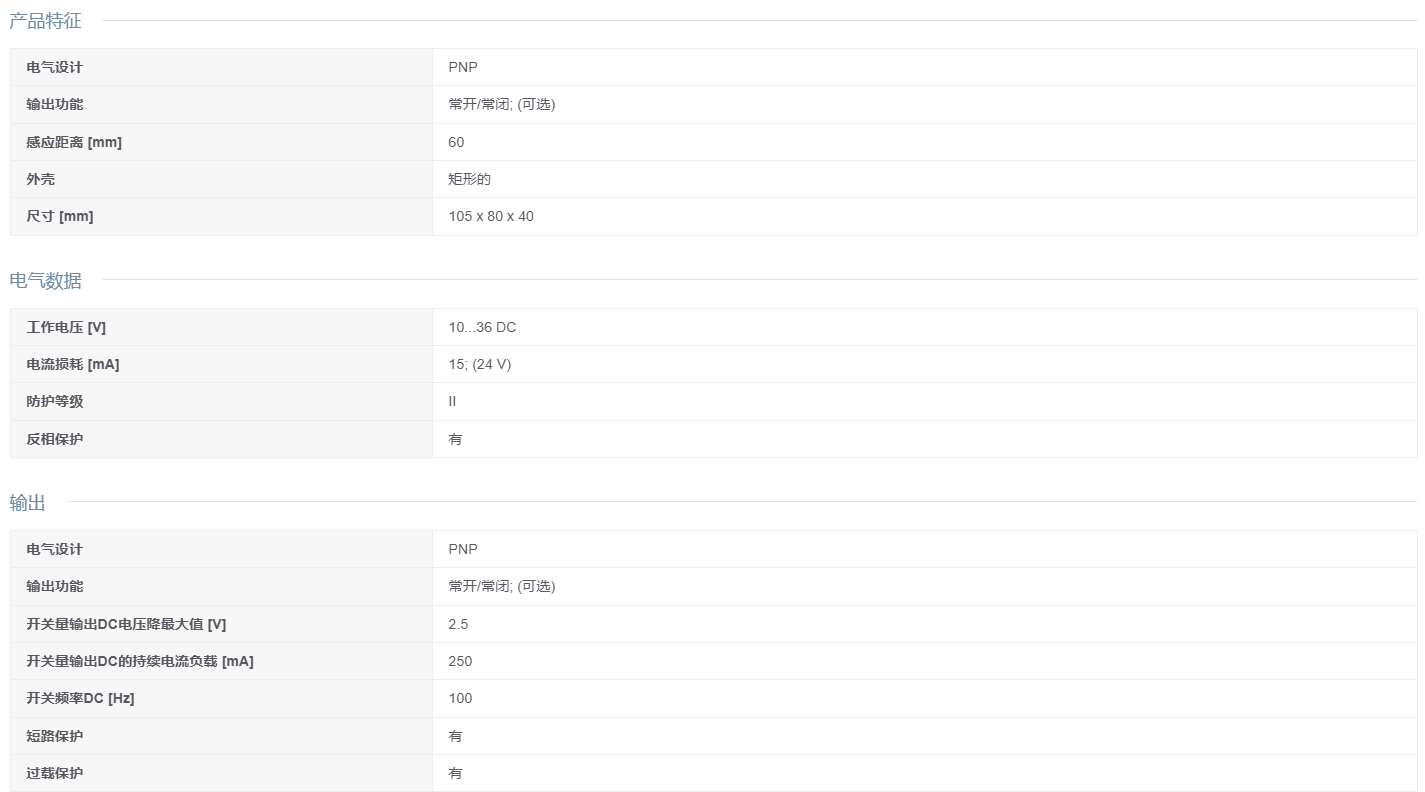
Task: Click PNP in the 产品特征 table
Action: pyautogui.click(x=463, y=67)
